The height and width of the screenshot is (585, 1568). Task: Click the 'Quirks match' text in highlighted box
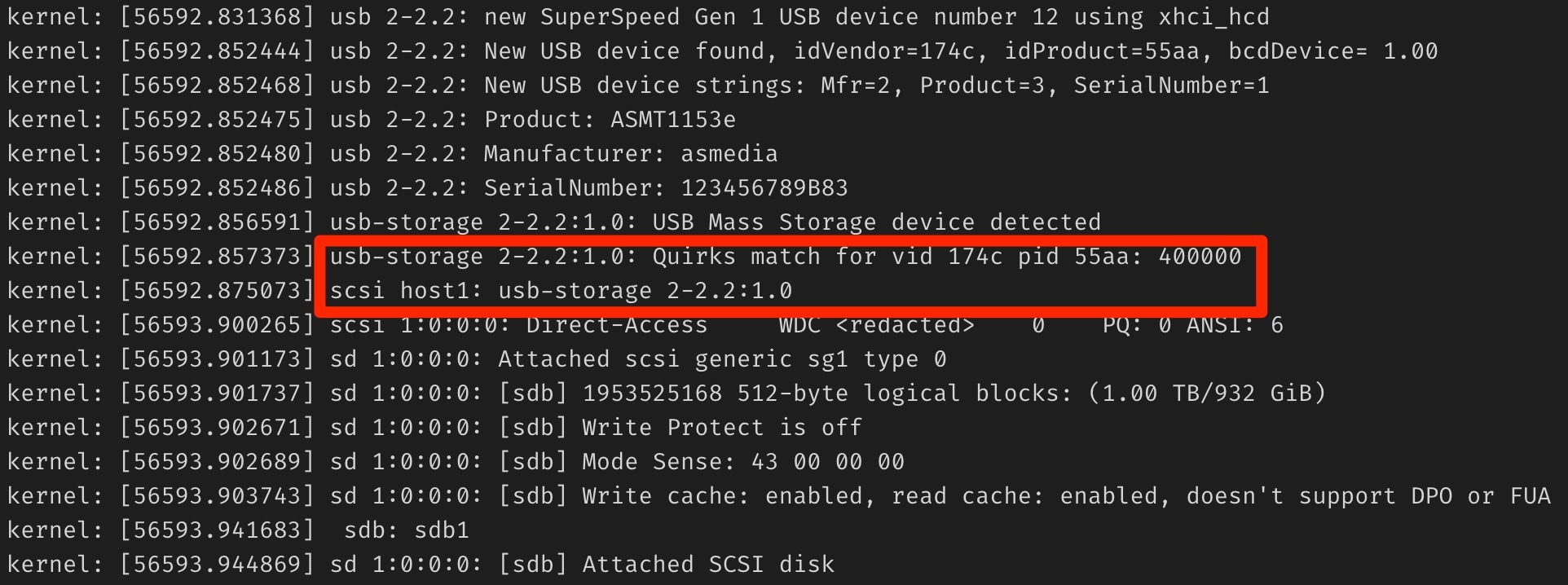736,257
